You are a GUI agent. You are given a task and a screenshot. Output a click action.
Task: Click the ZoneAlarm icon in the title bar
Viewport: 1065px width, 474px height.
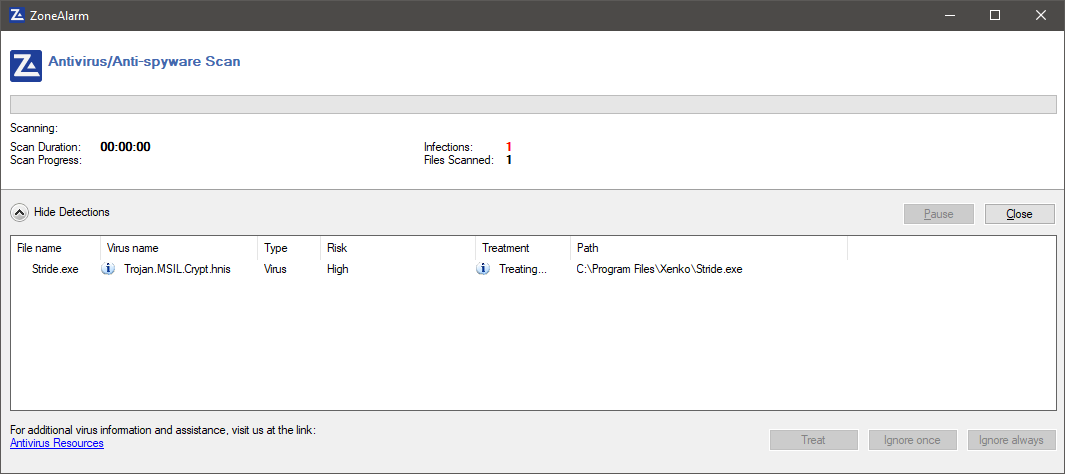coord(18,15)
